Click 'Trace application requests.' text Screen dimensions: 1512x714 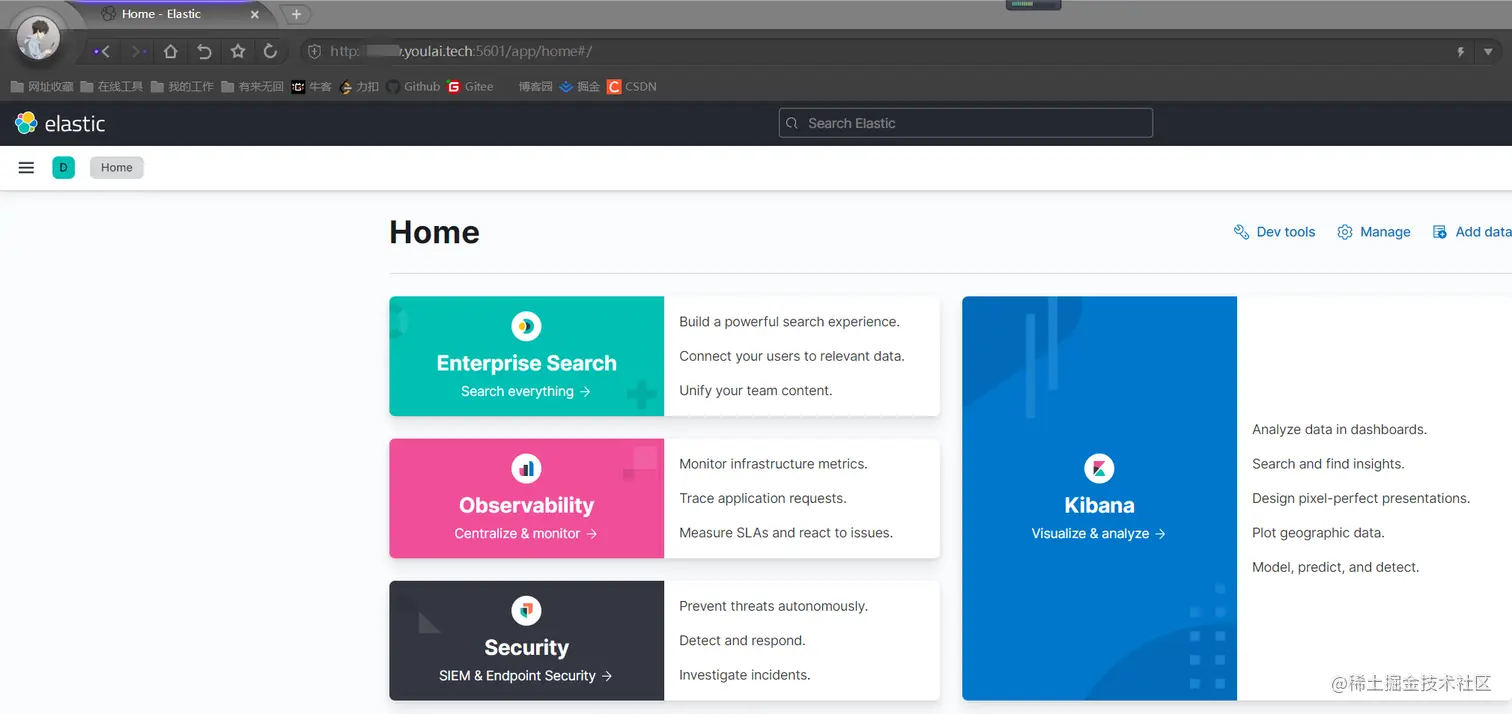pyautogui.click(x=763, y=498)
